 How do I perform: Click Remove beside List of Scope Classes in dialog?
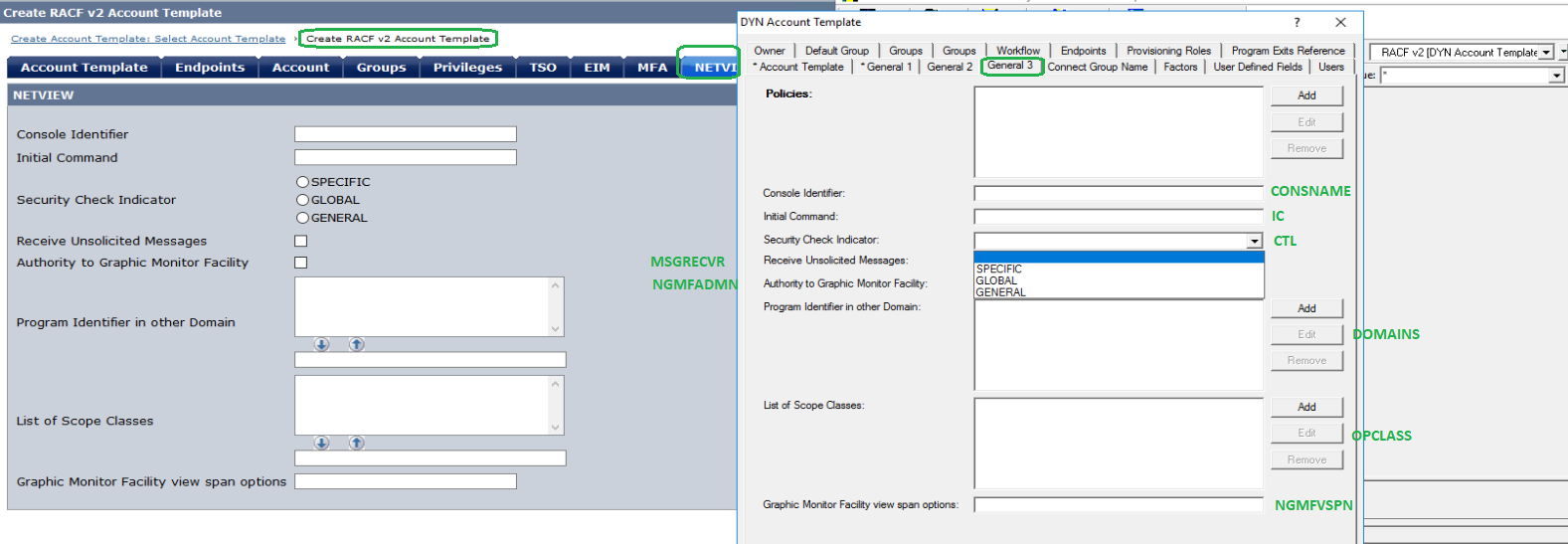1307,459
